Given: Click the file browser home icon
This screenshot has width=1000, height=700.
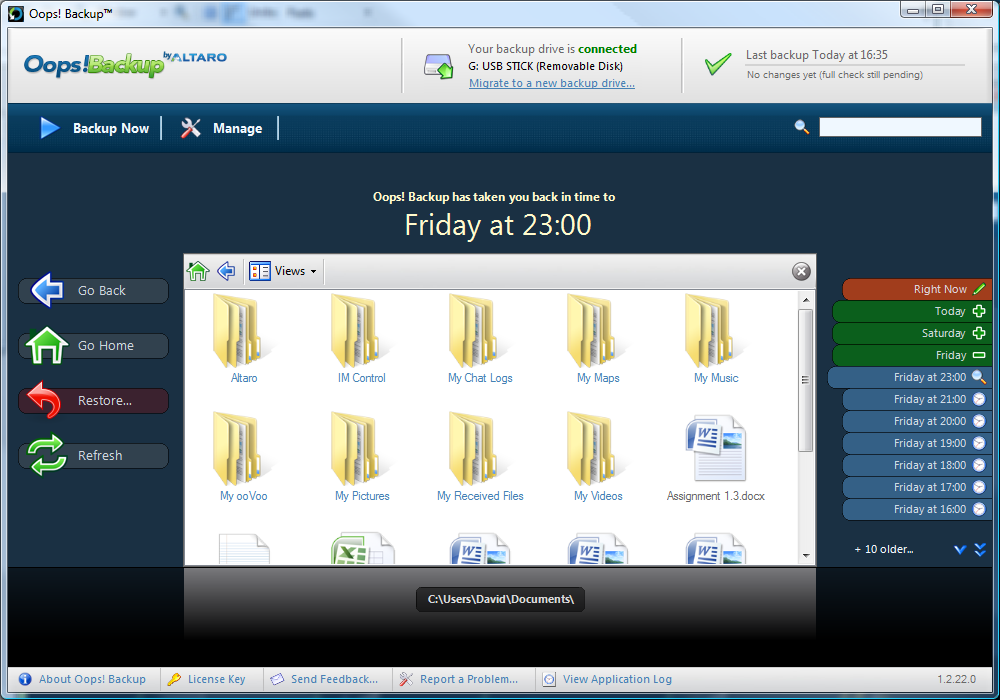Looking at the screenshot, I should coord(198,271).
